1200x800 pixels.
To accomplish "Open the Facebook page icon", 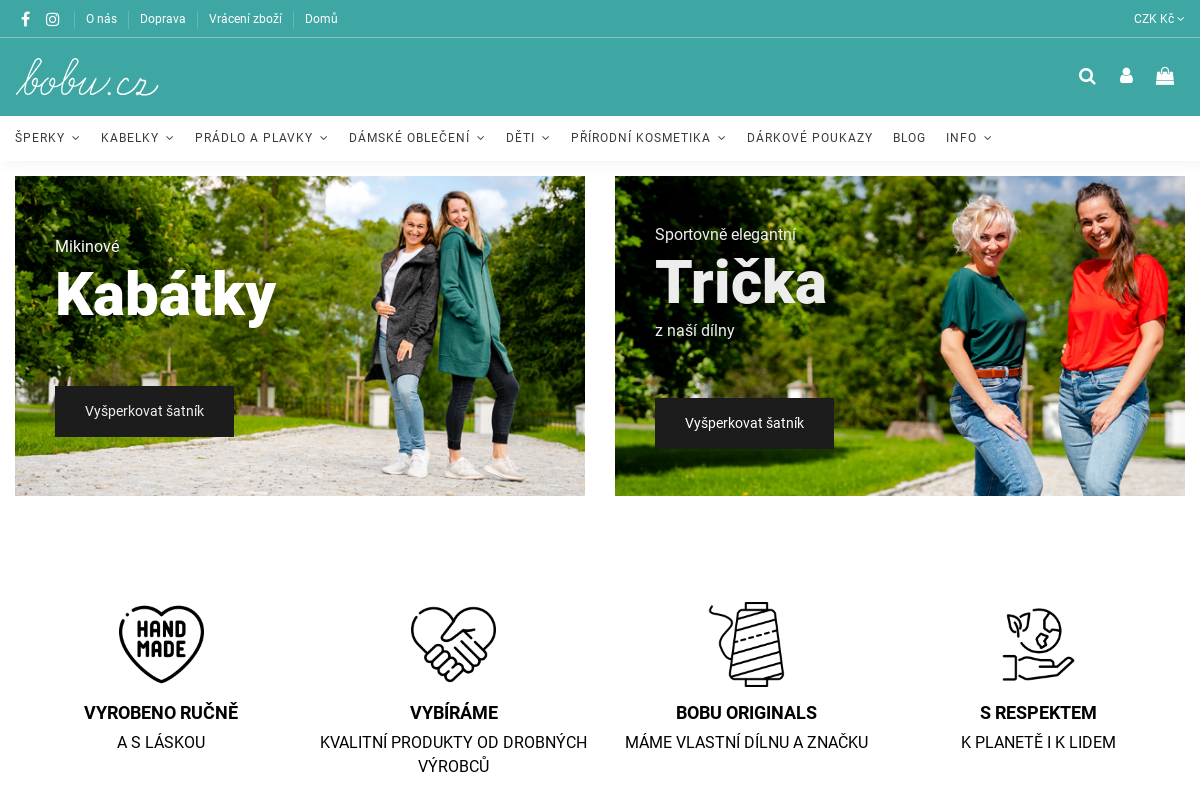I will (x=26, y=19).
